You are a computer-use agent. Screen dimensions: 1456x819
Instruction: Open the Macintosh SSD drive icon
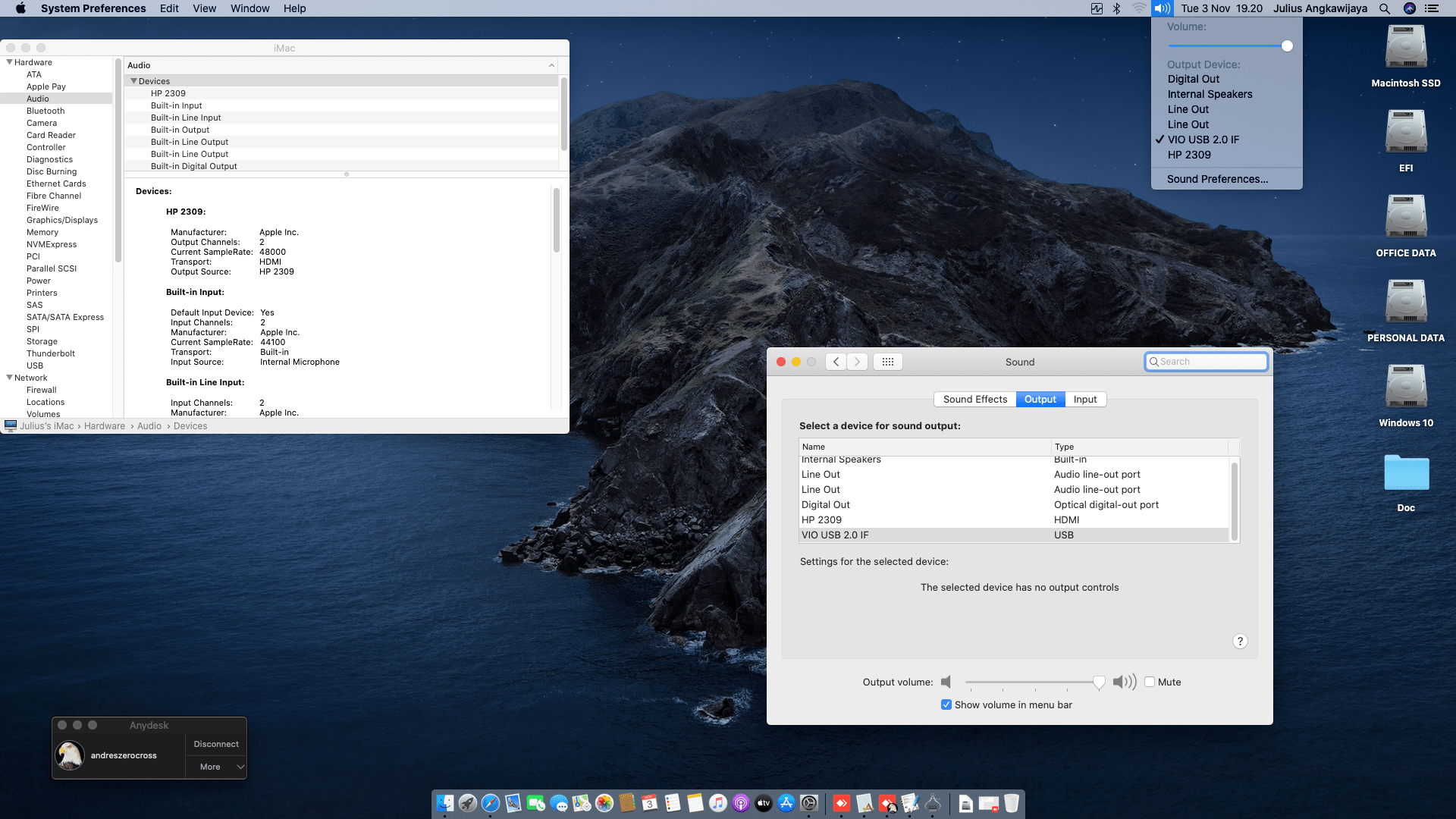click(x=1406, y=47)
